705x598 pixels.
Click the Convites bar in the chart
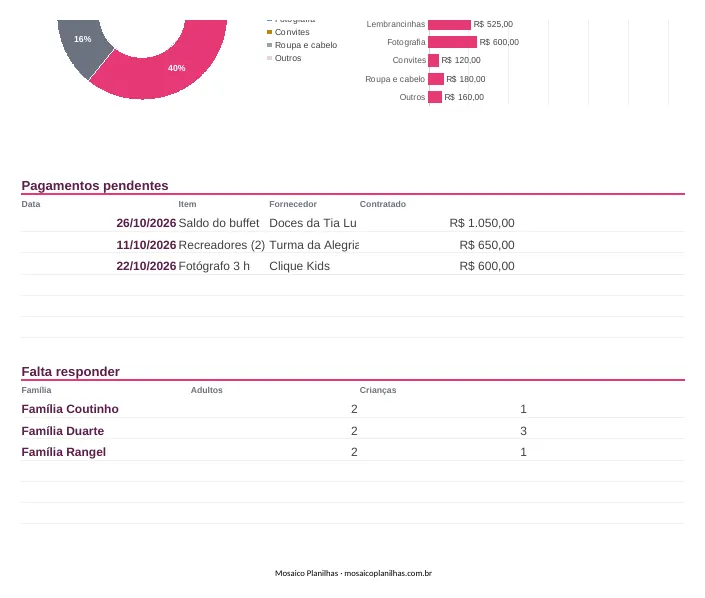point(433,60)
